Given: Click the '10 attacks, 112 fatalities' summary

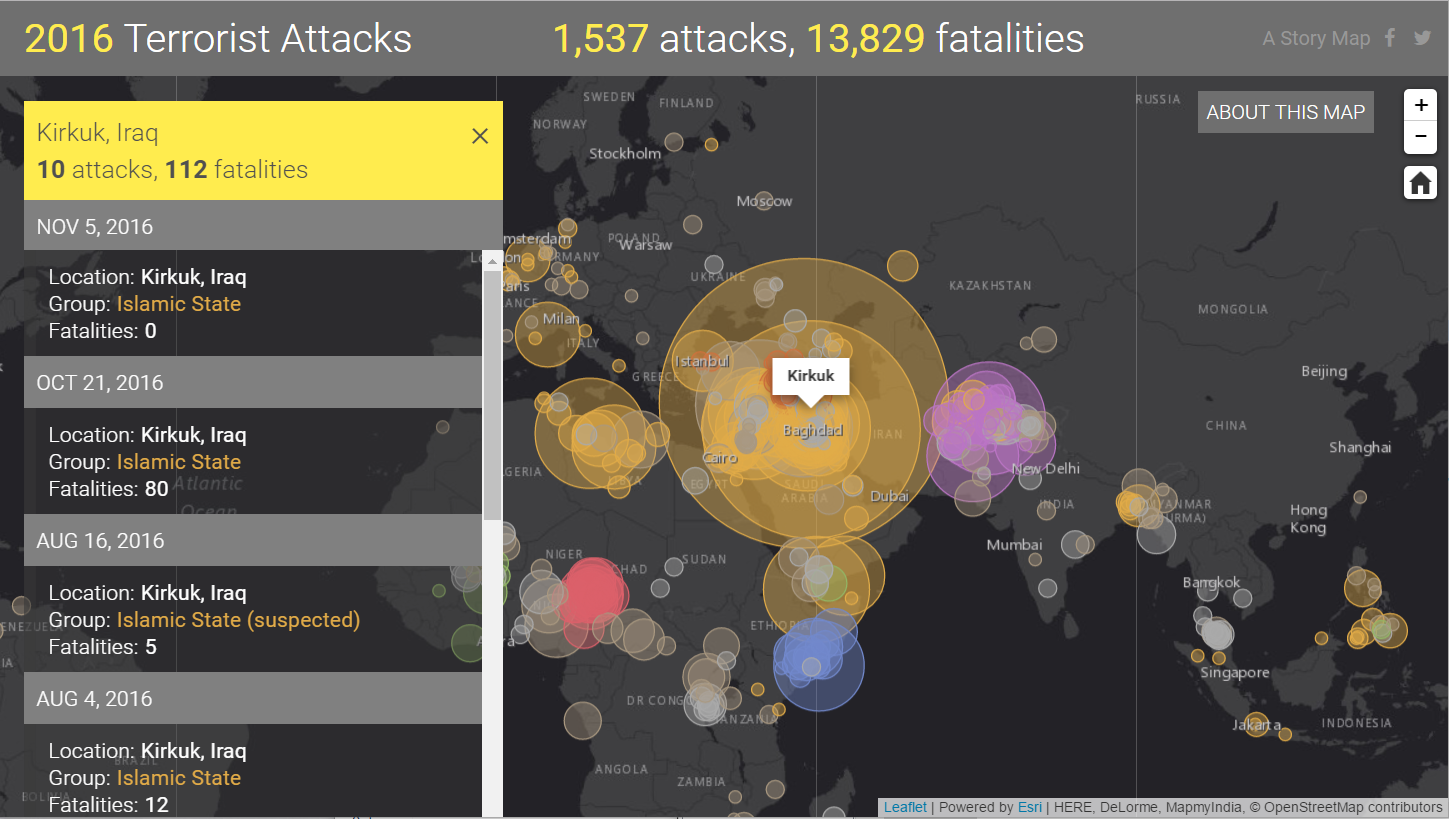Looking at the screenshot, I should [x=172, y=169].
